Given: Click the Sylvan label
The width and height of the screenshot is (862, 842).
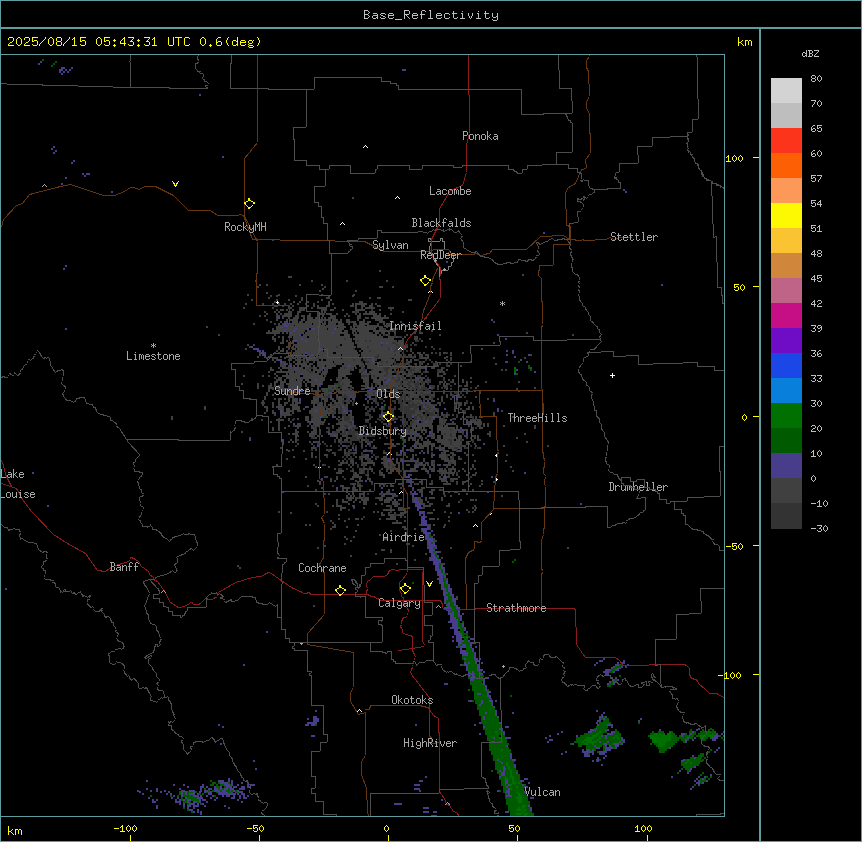Looking at the screenshot, I should coord(390,245).
